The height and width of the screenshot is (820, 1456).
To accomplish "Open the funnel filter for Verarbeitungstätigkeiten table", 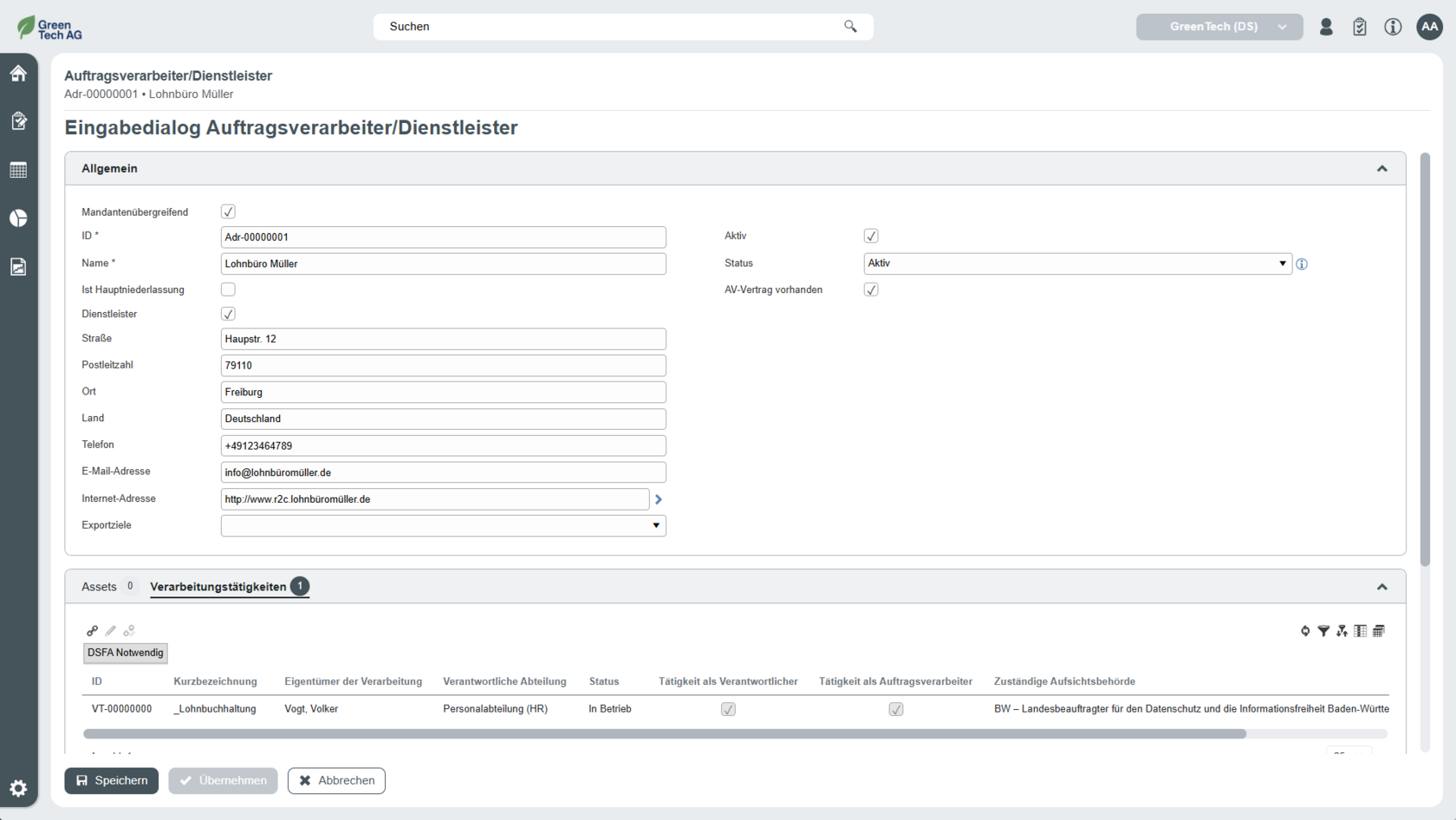I will point(1323,631).
